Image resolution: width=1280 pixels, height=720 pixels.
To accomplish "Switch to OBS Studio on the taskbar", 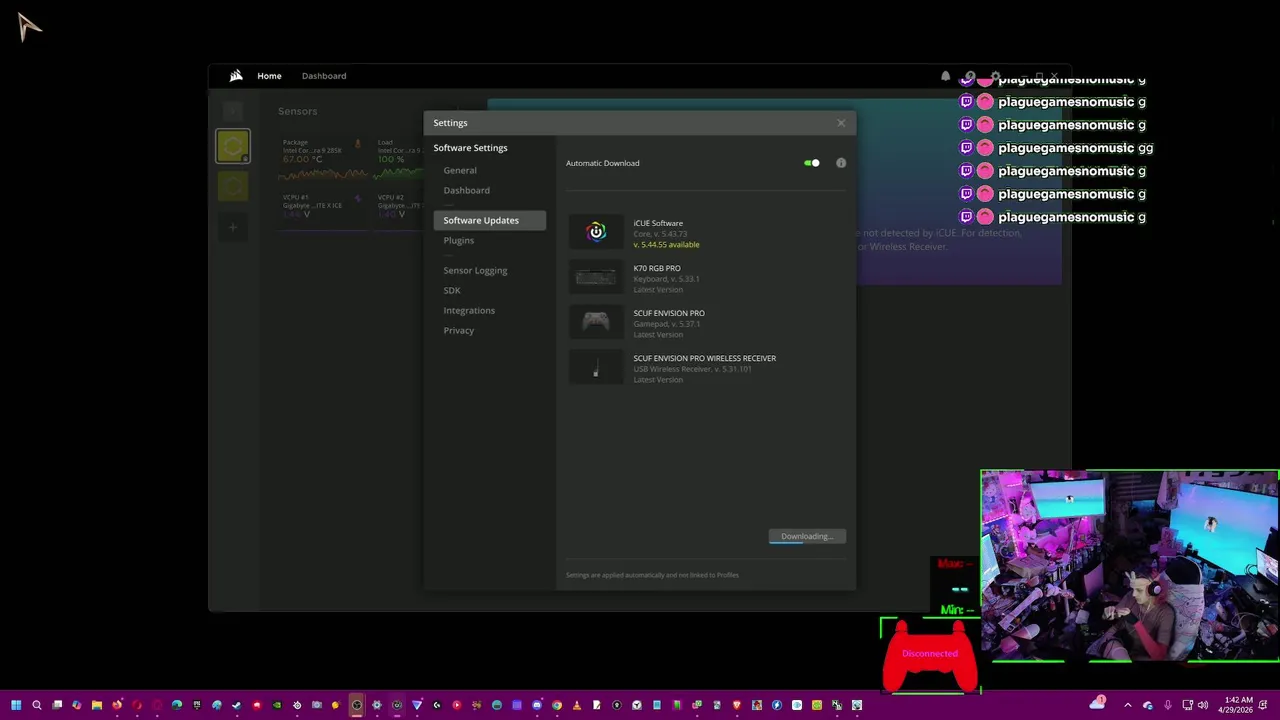I will 357,705.
